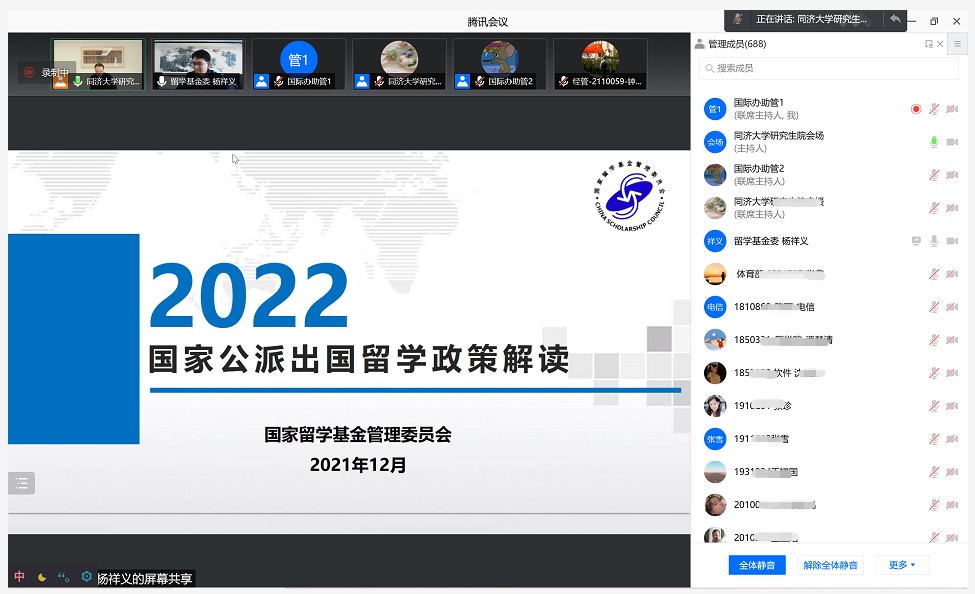Expand the 更多 dropdown
This screenshot has height=594, width=975.
(x=902, y=565)
